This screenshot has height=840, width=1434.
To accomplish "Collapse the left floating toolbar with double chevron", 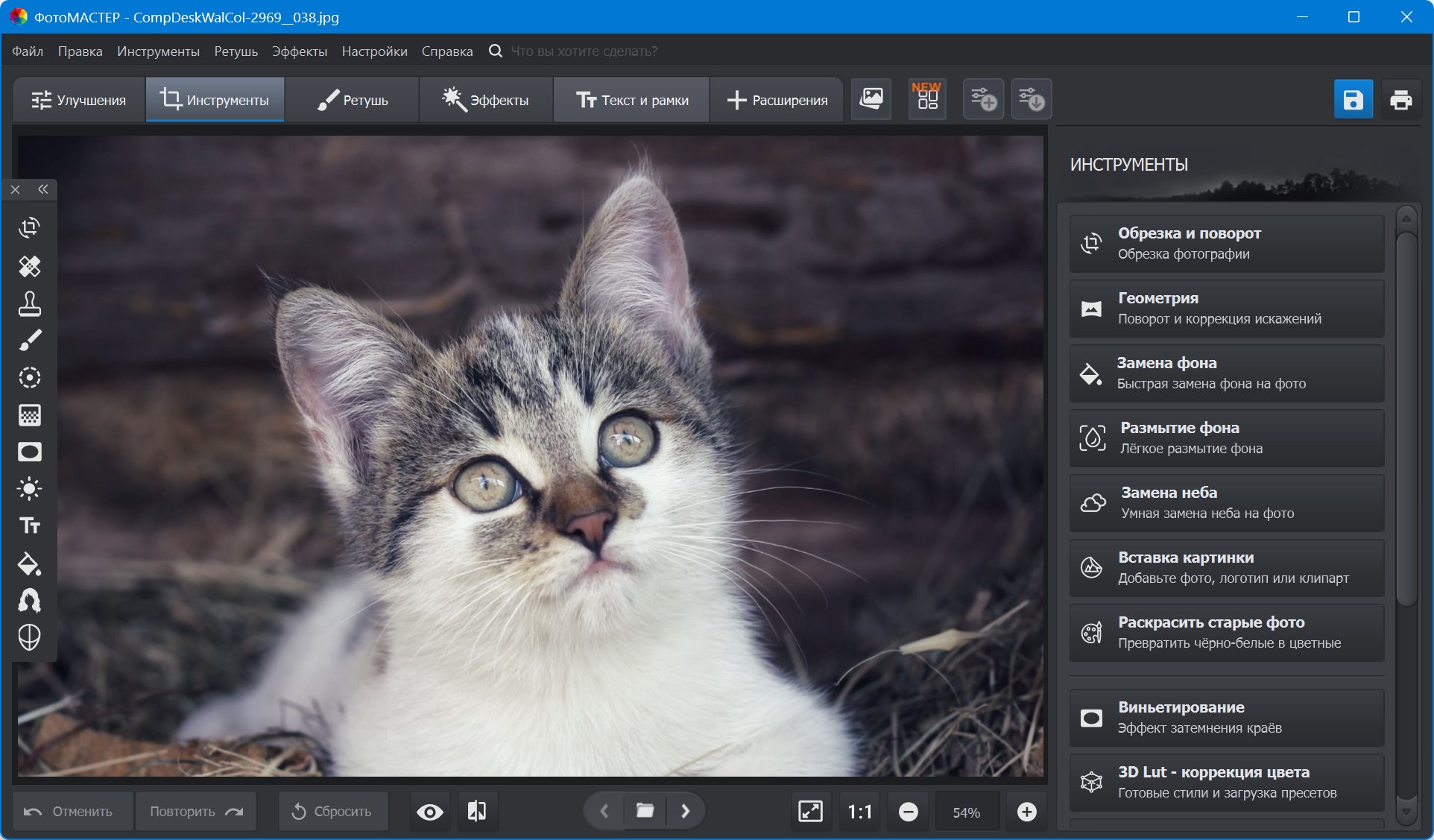I will click(43, 189).
